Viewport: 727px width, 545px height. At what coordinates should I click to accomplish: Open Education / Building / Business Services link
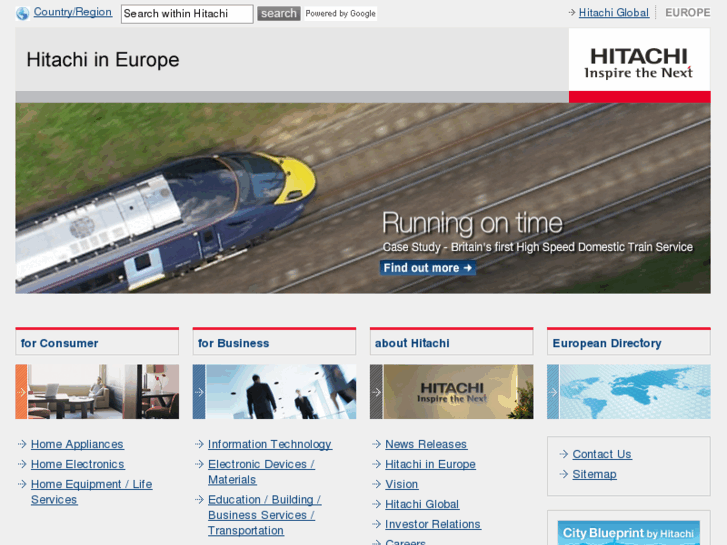click(264, 515)
